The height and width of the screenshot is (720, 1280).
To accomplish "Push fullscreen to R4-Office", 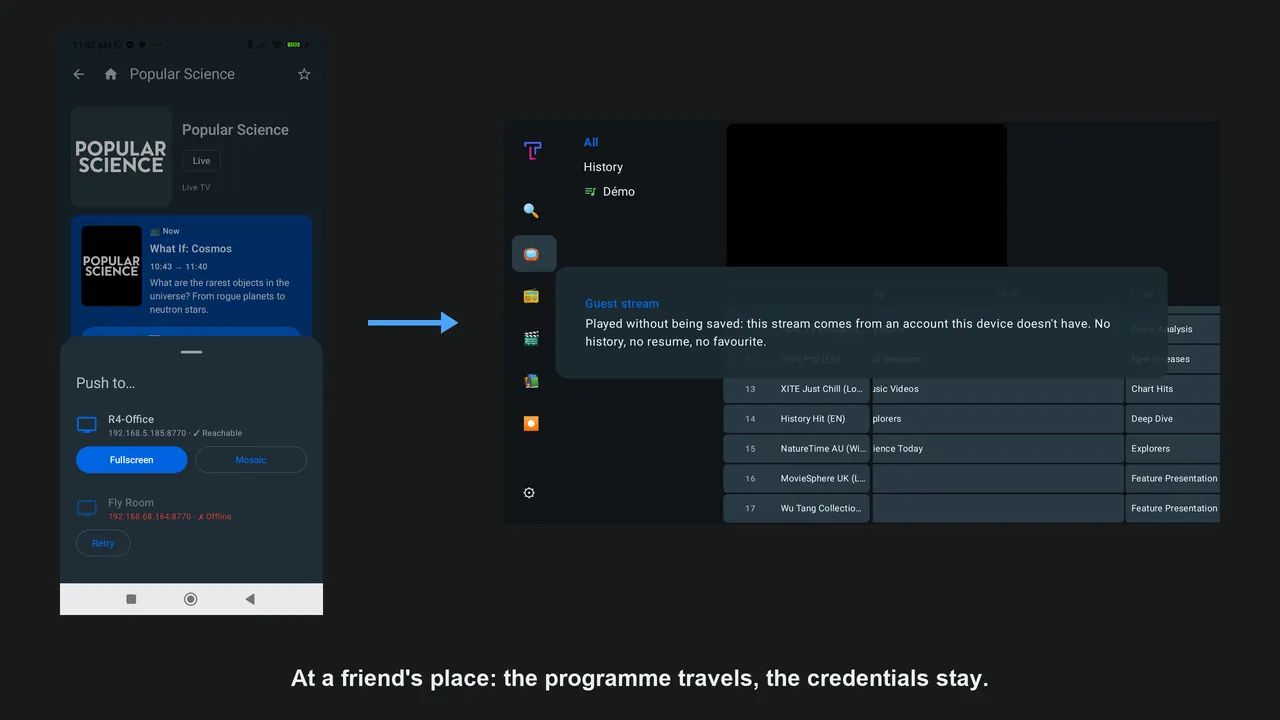I will (132, 460).
